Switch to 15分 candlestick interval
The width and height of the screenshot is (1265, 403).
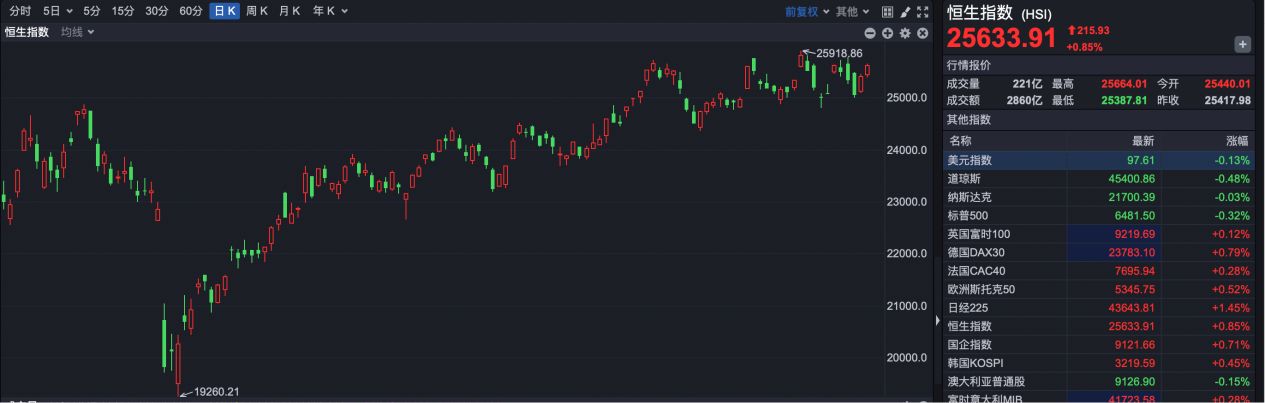123,11
